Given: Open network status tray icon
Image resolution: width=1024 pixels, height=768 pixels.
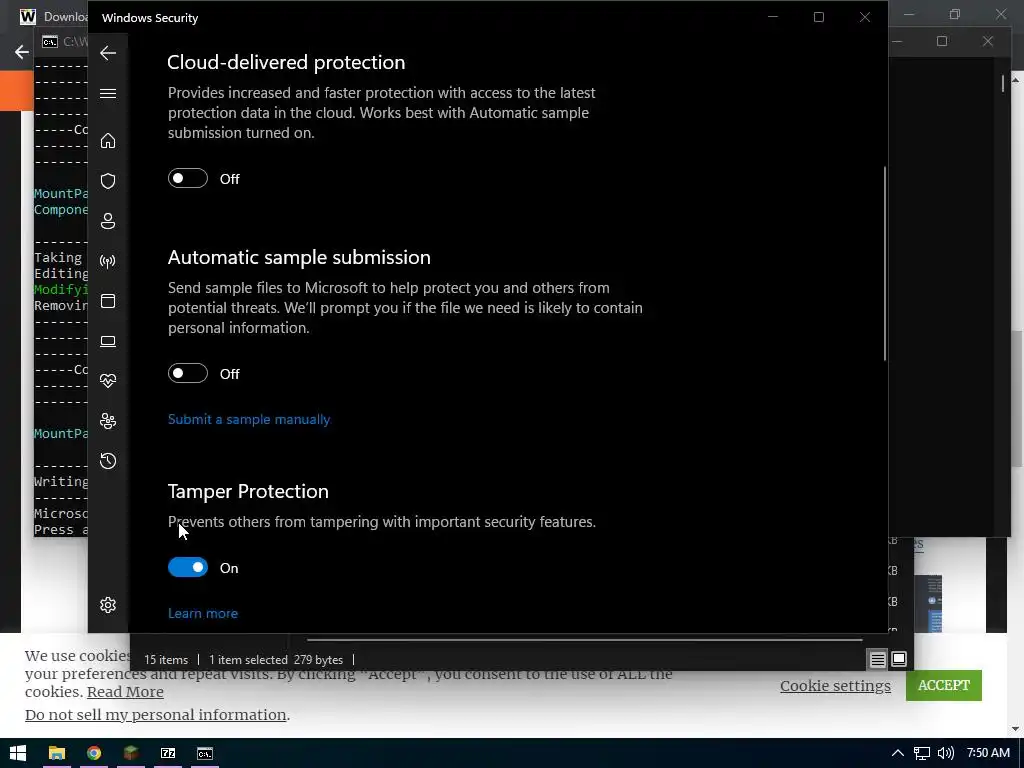Looking at the screenshot, I should coord(921,754).
